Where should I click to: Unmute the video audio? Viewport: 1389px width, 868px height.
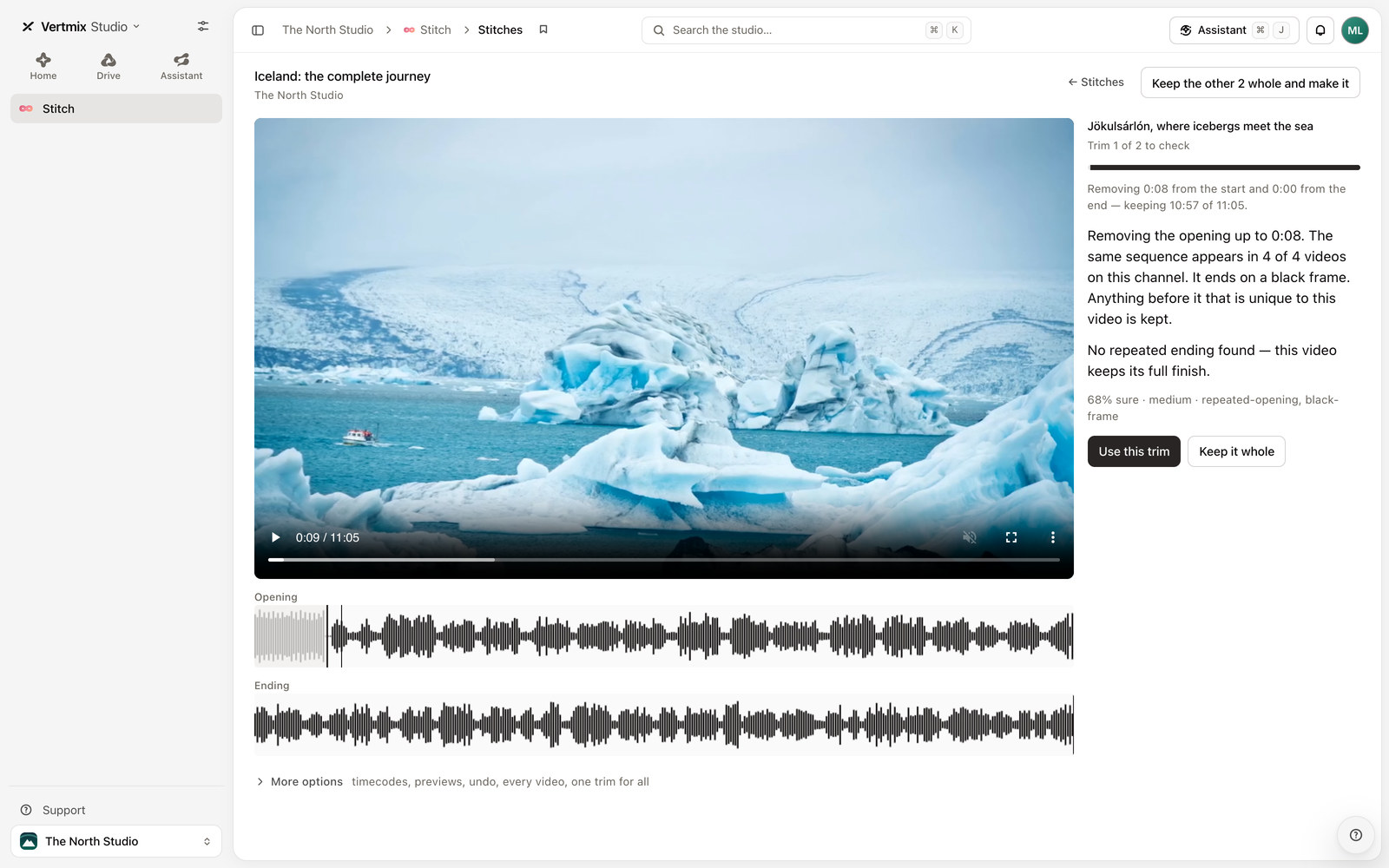click(970, 537)
